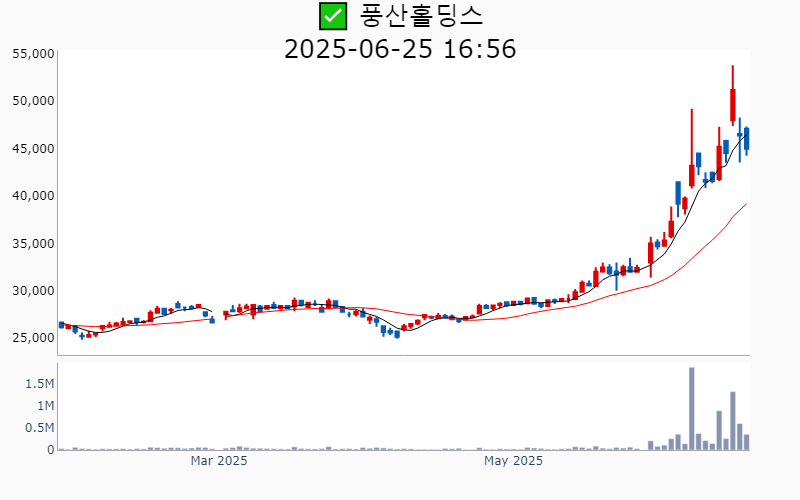
Task: Click the red candlestick peaking above 53,000
Action: (x=733, y=97)
